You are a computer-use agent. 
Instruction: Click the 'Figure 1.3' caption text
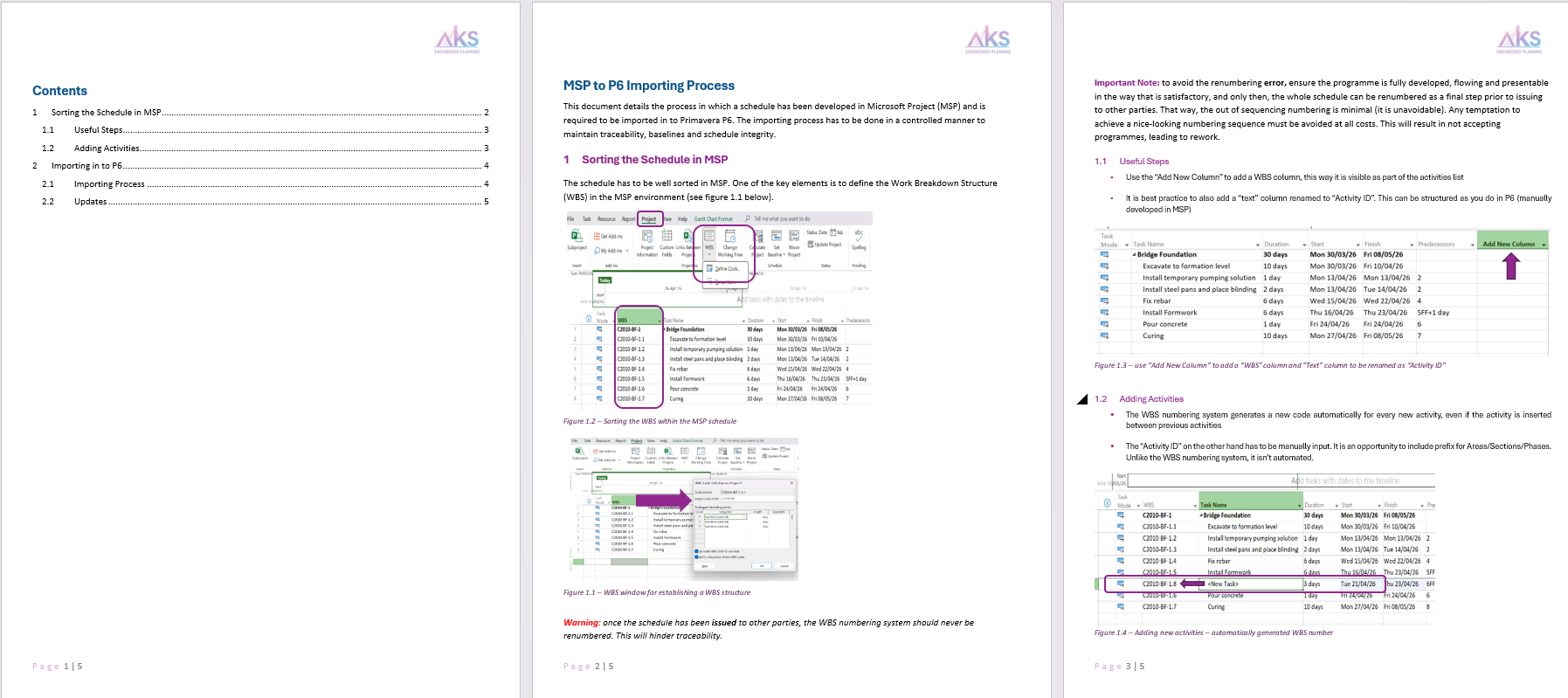click(1270, 365)
